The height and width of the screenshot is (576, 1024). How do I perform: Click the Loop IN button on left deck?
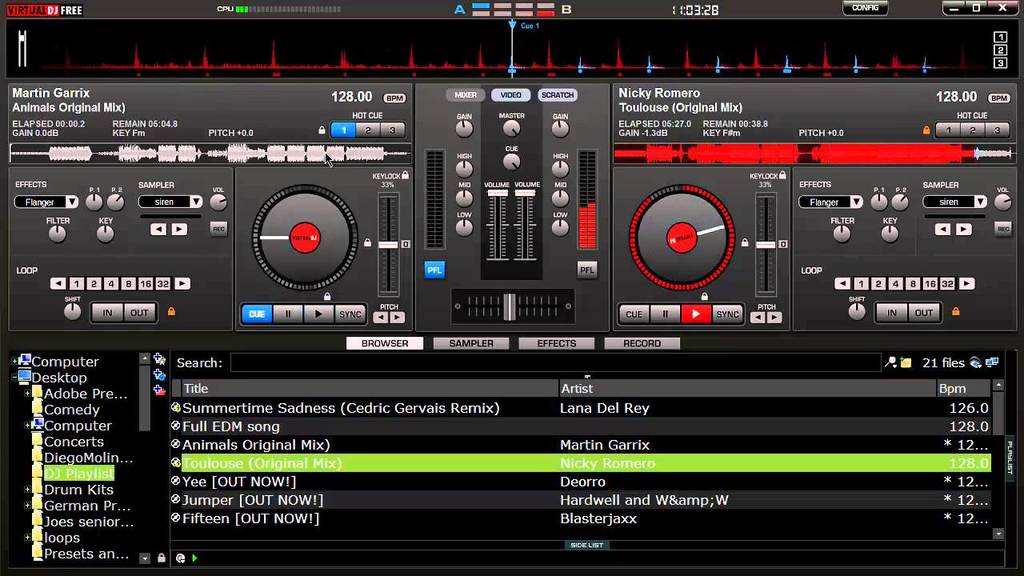[107, 312]
